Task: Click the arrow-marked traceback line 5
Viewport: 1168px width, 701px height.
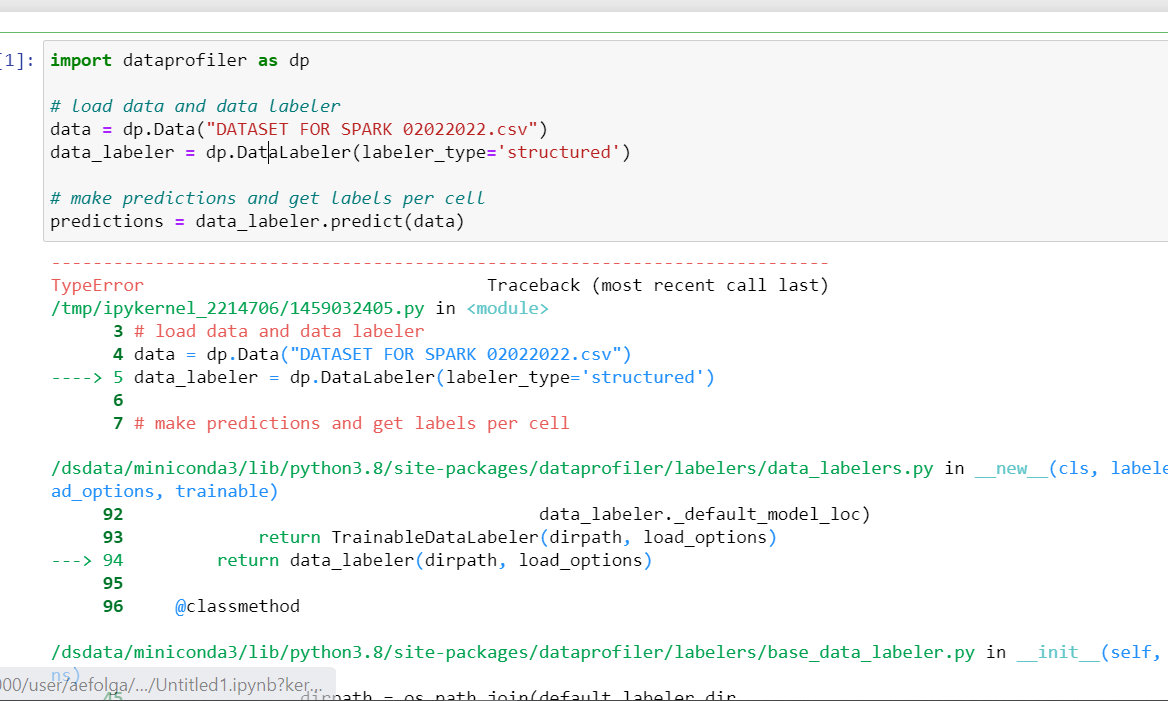Action: (x=383, y=378)
